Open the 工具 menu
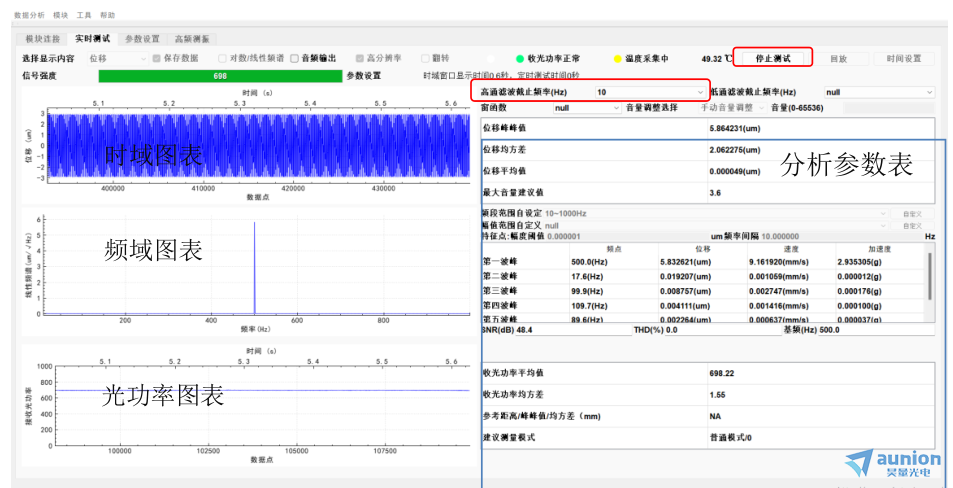 [84, 15]
